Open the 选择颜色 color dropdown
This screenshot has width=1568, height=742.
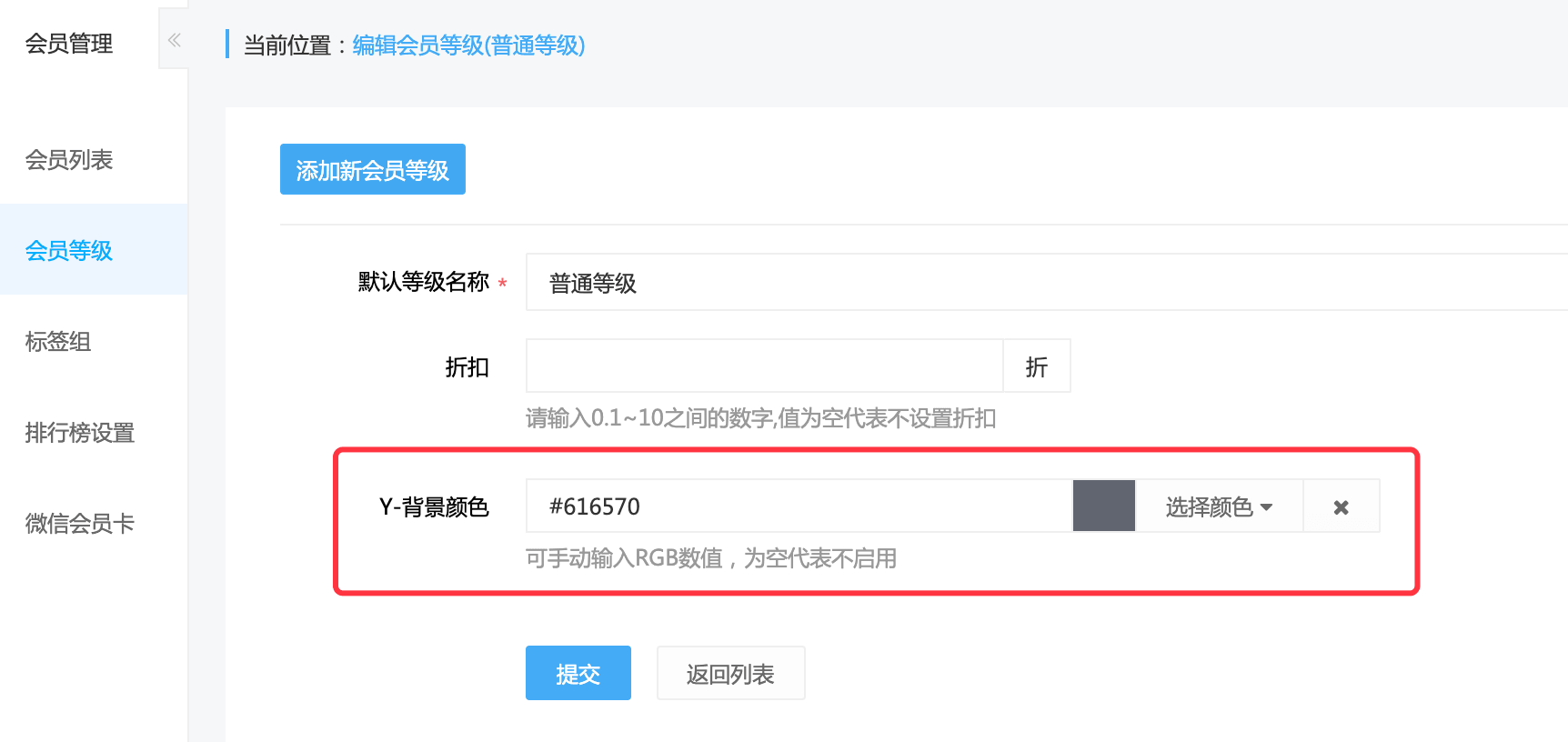point(1219,506)
